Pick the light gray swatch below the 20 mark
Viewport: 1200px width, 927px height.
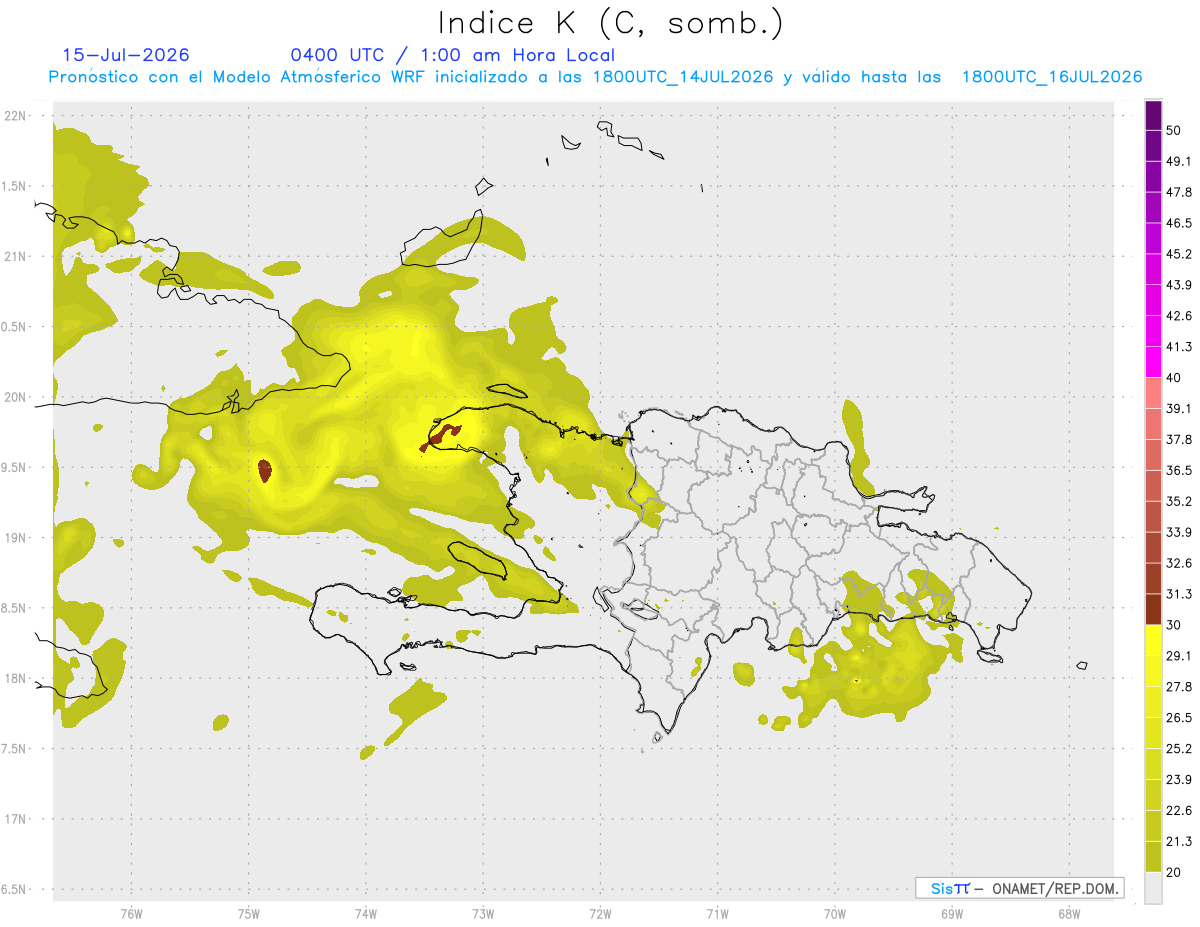pos(1153,888)
